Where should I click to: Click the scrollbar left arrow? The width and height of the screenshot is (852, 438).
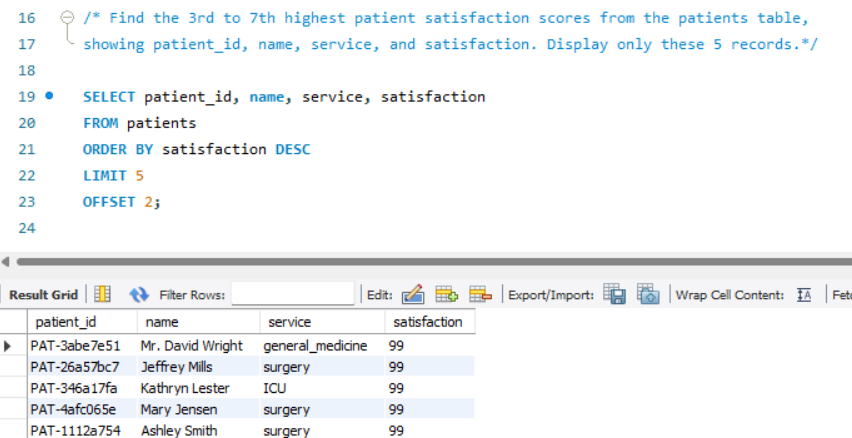tap(5, 261)
